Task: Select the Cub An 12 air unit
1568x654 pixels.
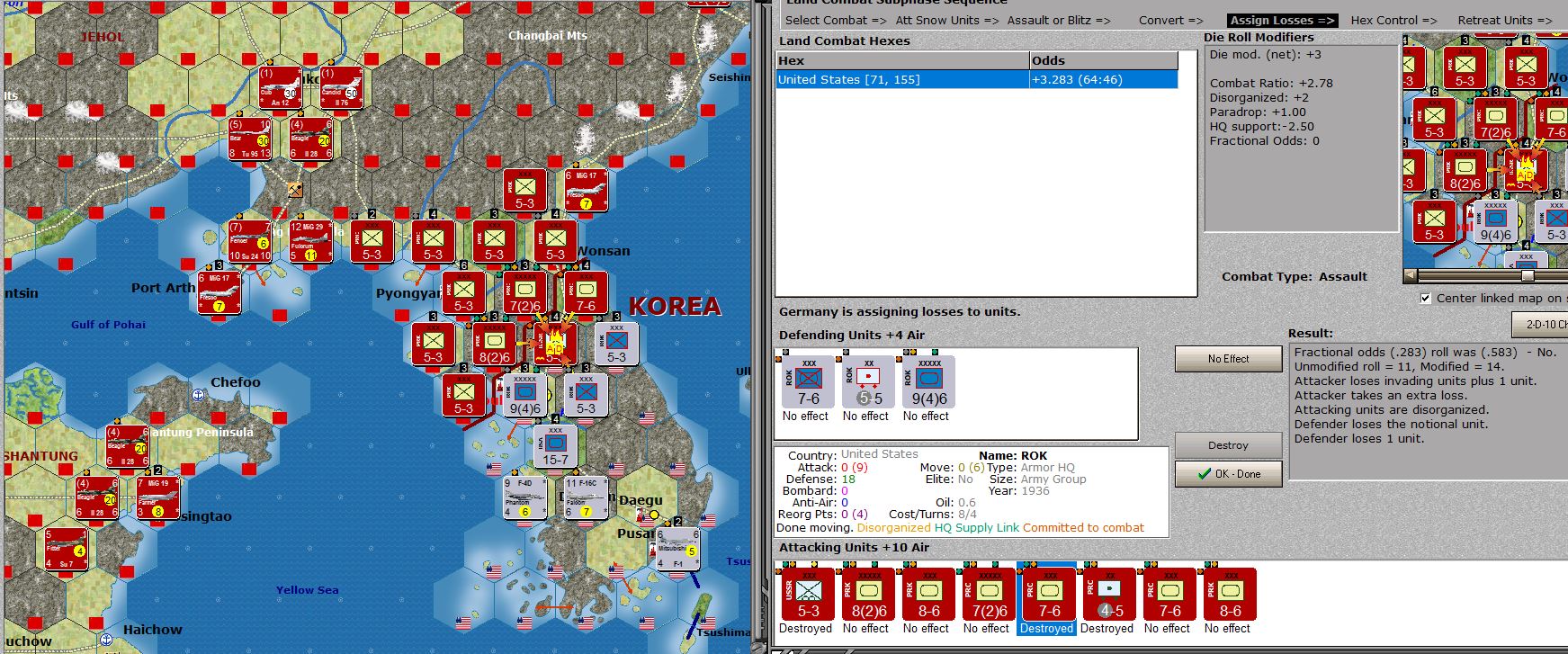Action: coord(280,87)
